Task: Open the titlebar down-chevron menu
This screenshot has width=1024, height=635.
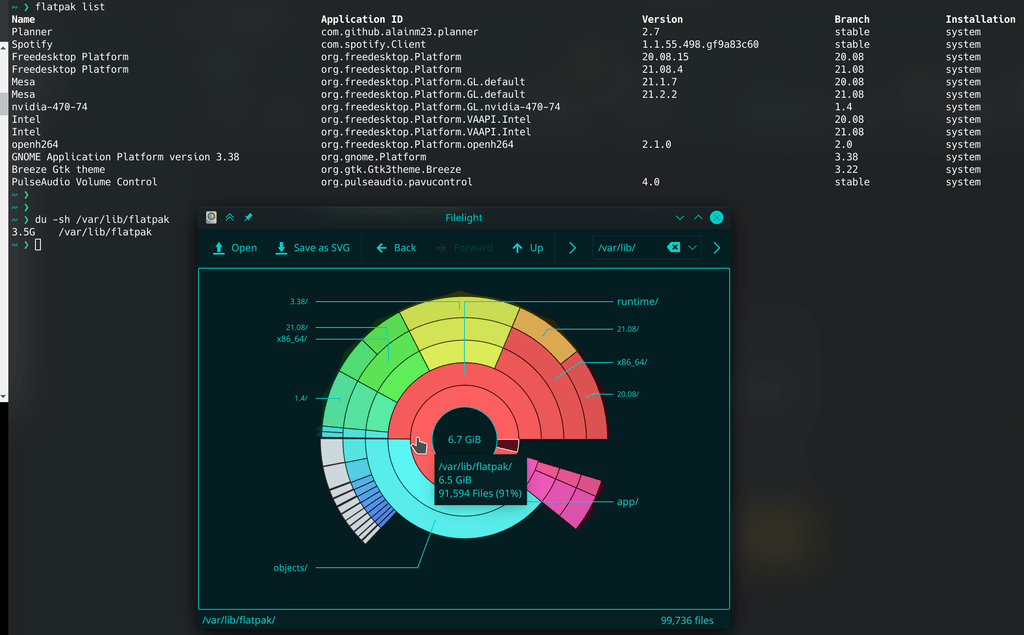Action: click(680, 217)
